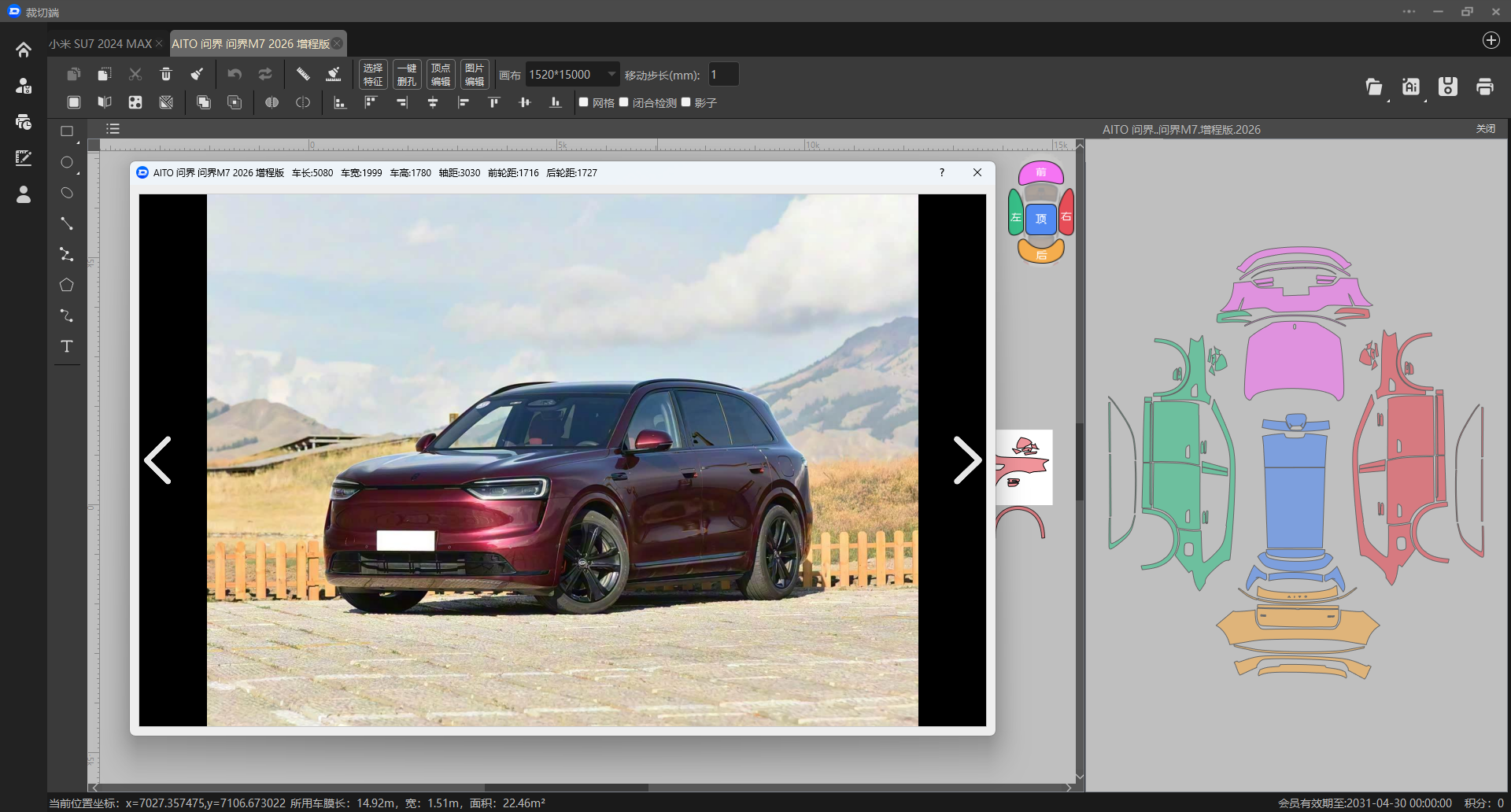Viewport: 1511px width, 812px height.
Task: Open the print history icon in sidebar
Action: click(x=24, y=121)
